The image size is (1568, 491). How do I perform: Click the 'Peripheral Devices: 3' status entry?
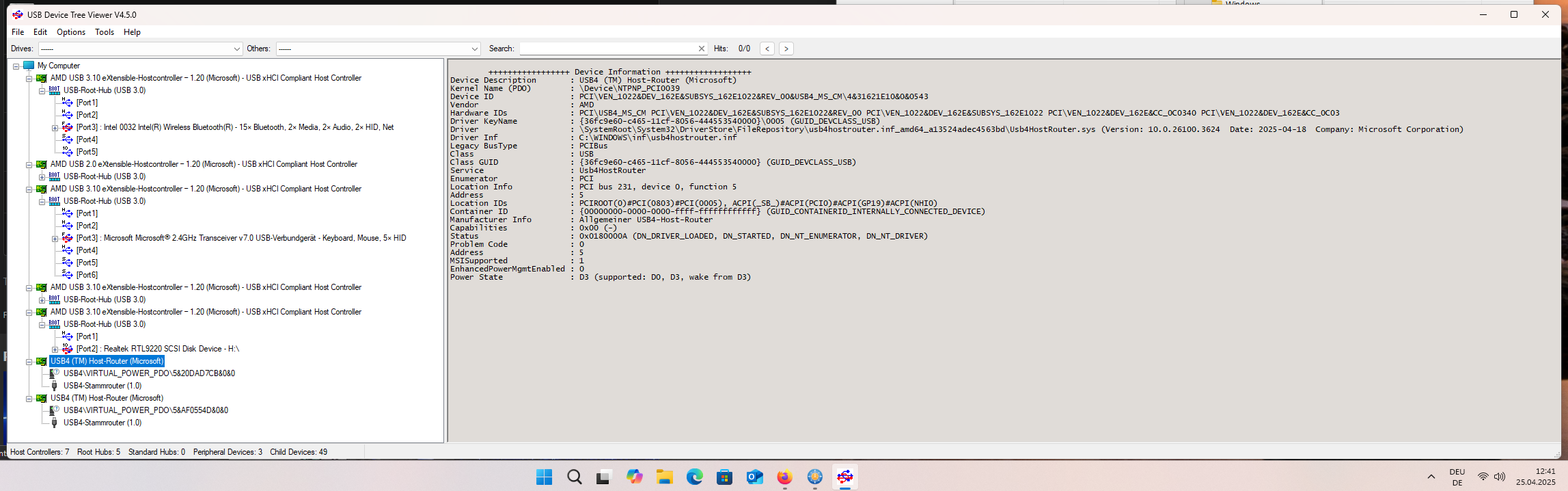tap(228, 452)
